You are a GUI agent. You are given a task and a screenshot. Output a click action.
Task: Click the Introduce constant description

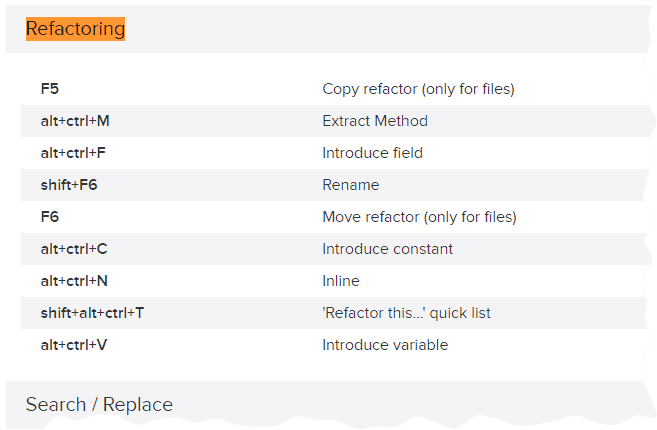388,249
